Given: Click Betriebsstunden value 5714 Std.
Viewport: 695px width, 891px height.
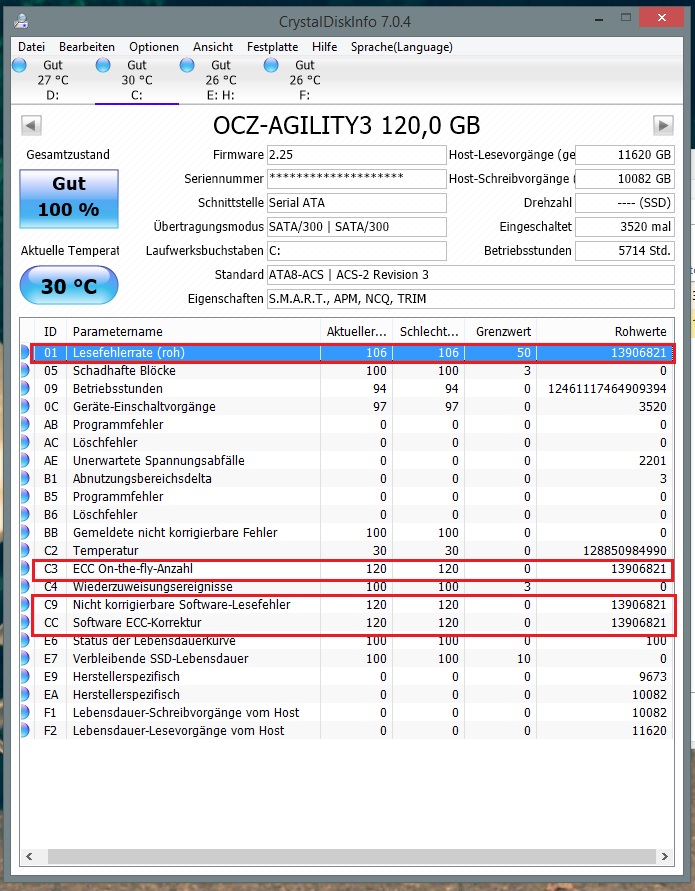Looking at the screenshot, I should point(625,251).
